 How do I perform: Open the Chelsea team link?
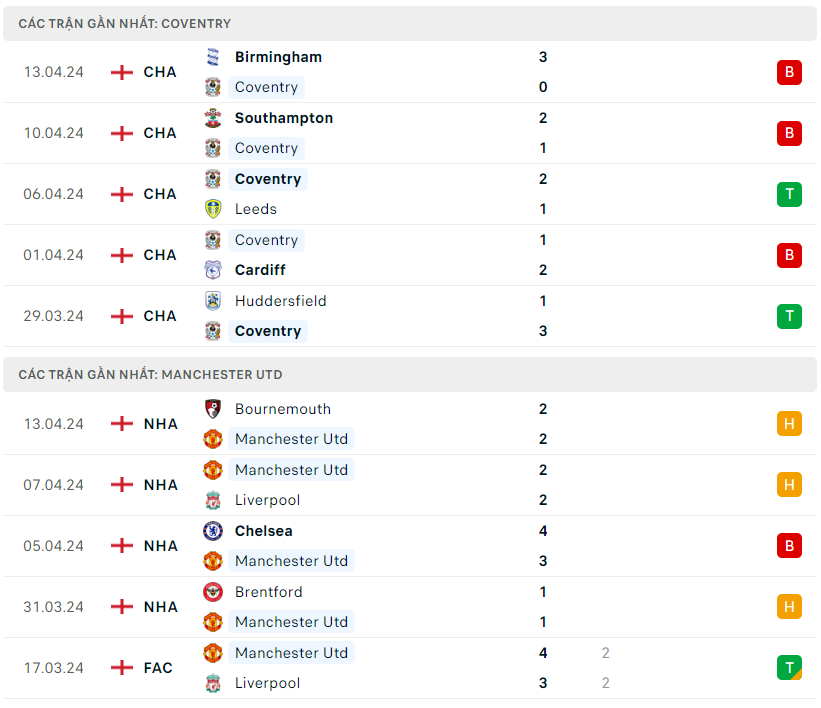pos(264,531)
